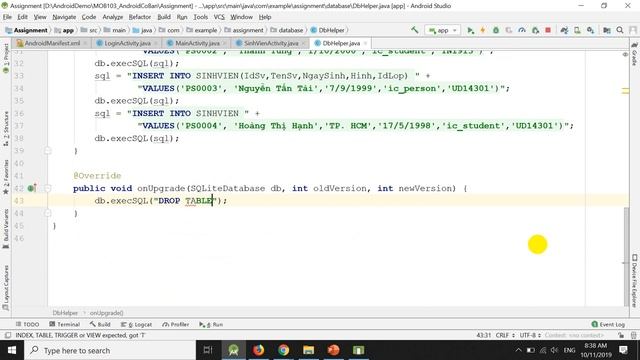The width and height of the screenshot is (640, 360).
Task: Collapse the onUpgrade method fold marker
Action: point(47,188)
